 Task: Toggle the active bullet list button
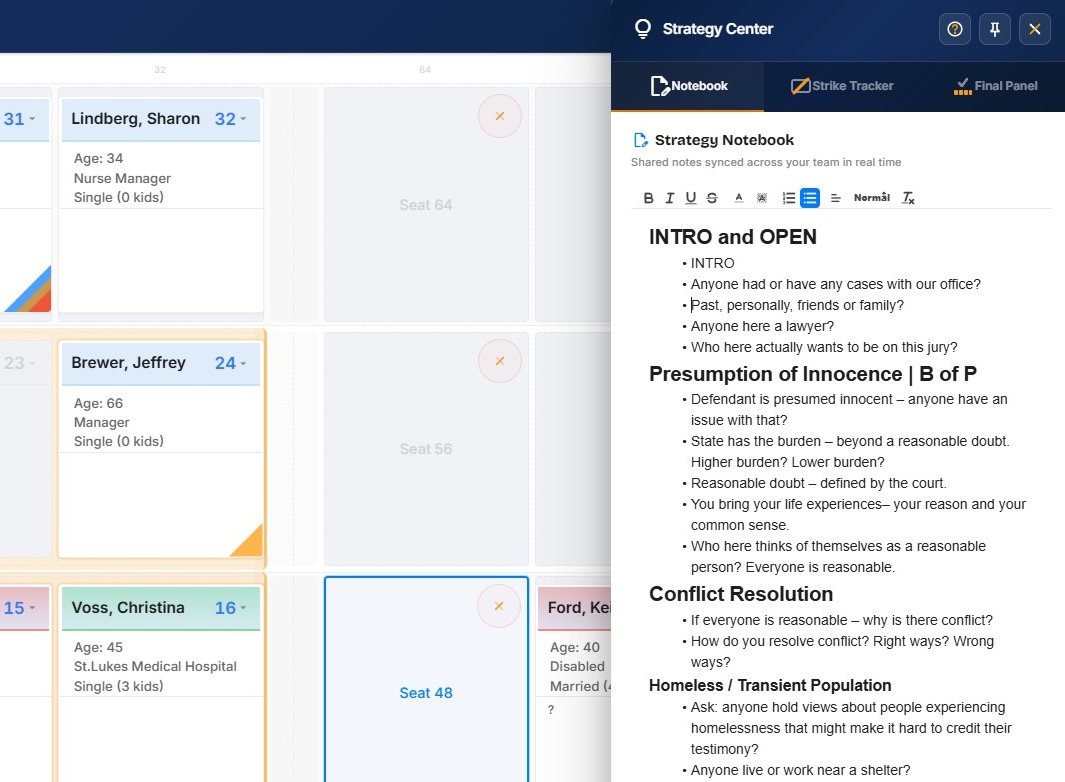810,198
